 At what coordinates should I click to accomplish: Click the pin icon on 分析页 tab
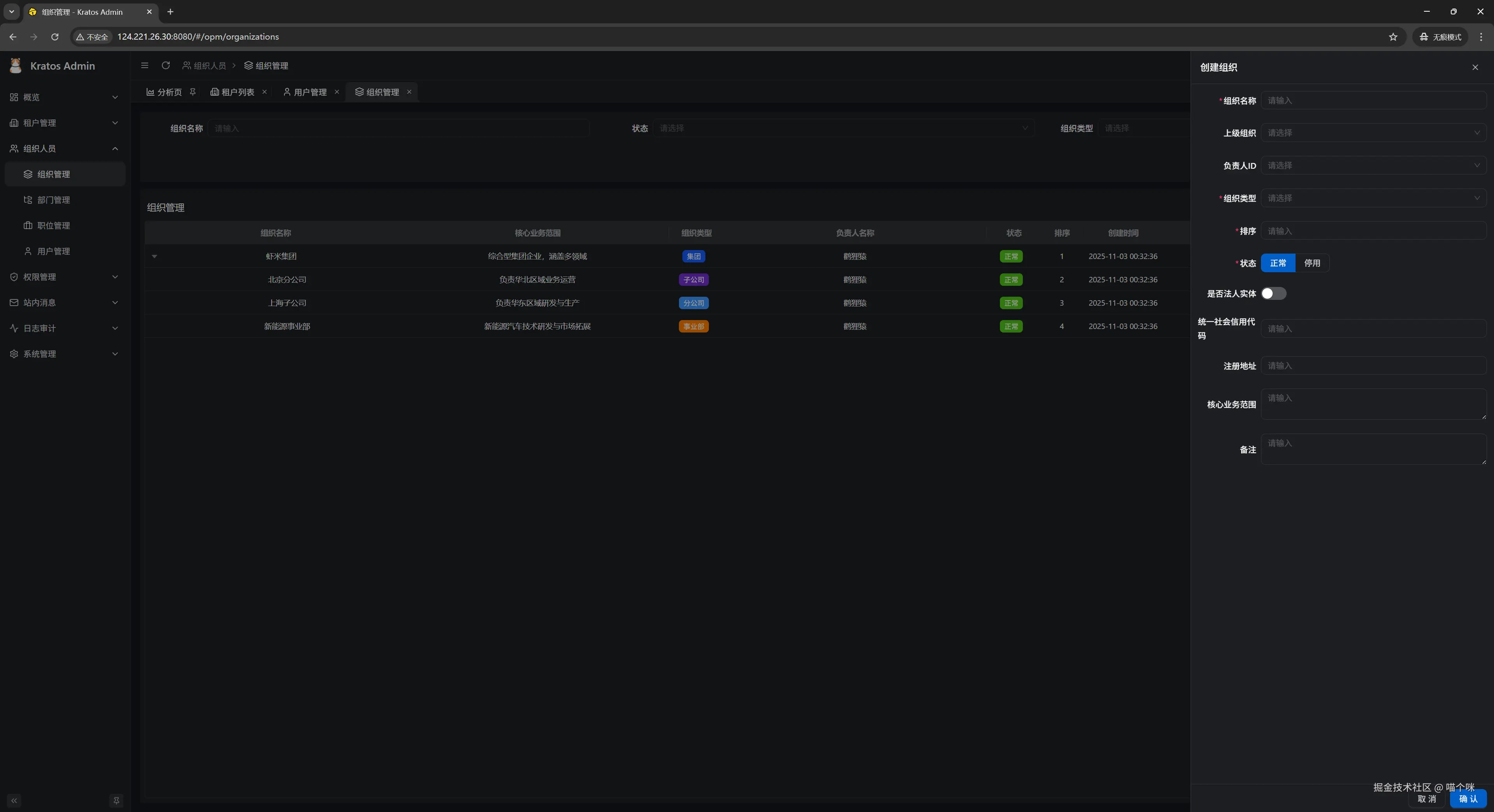point(193,91)
